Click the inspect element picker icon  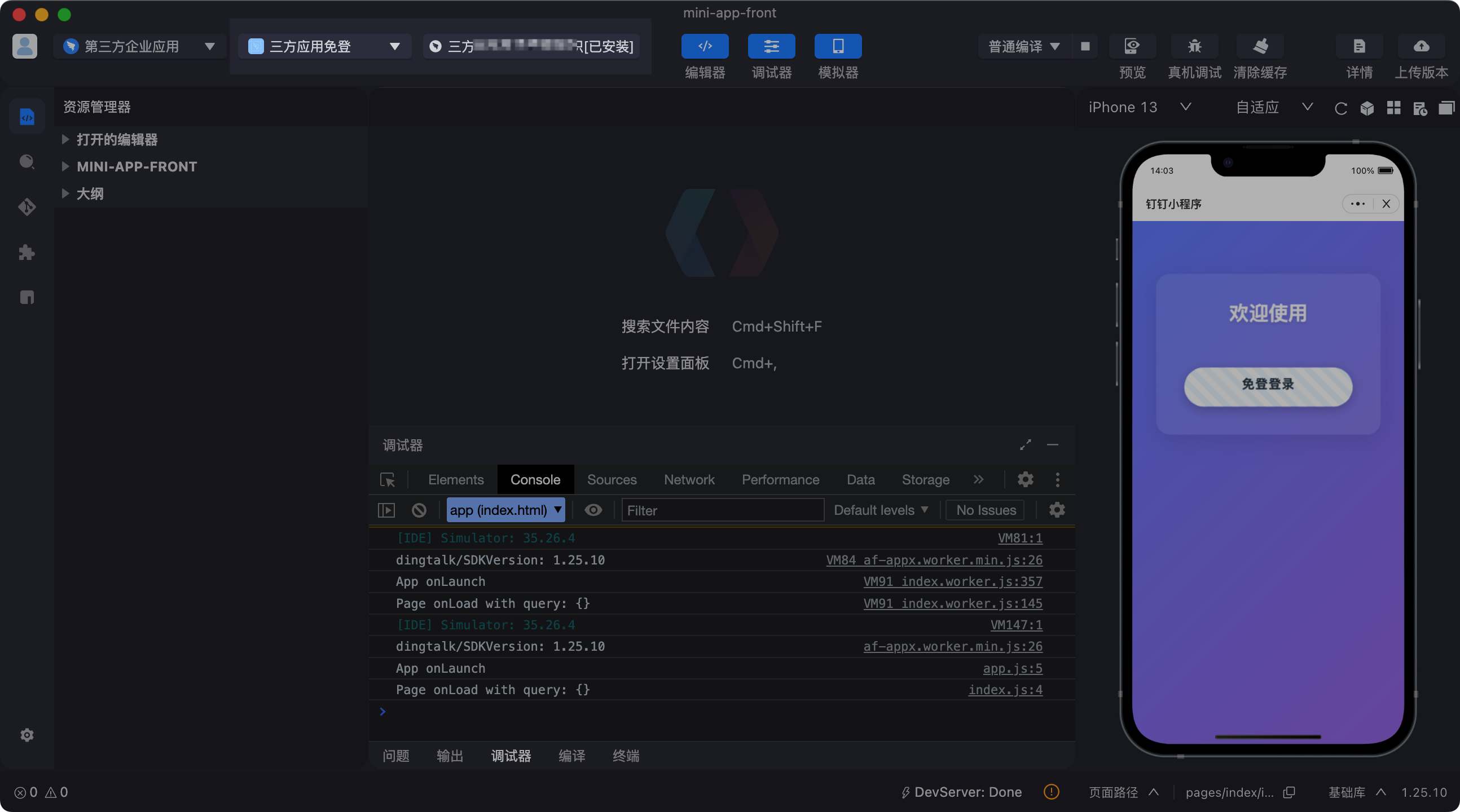coord(388,480)
